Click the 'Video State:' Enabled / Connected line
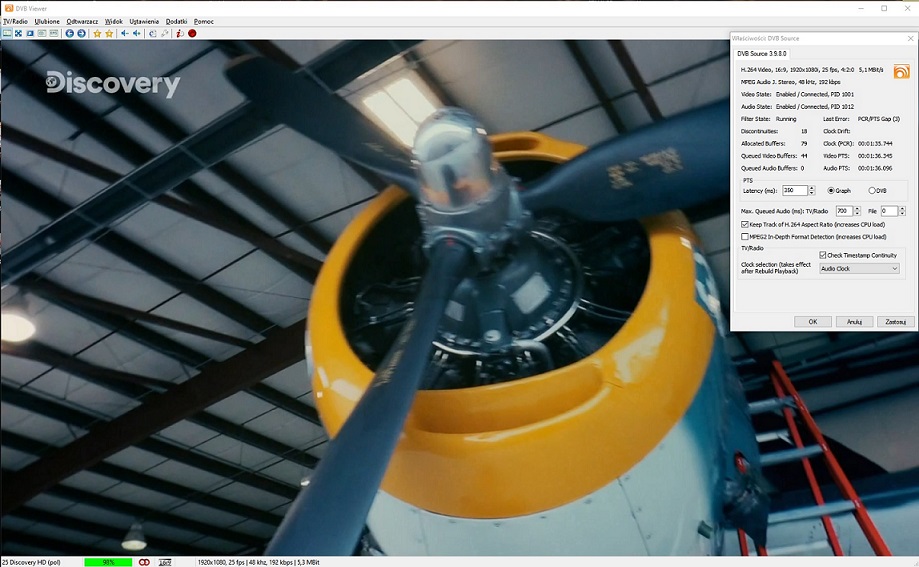Screen dimensions: 919x567 (797, 94)
